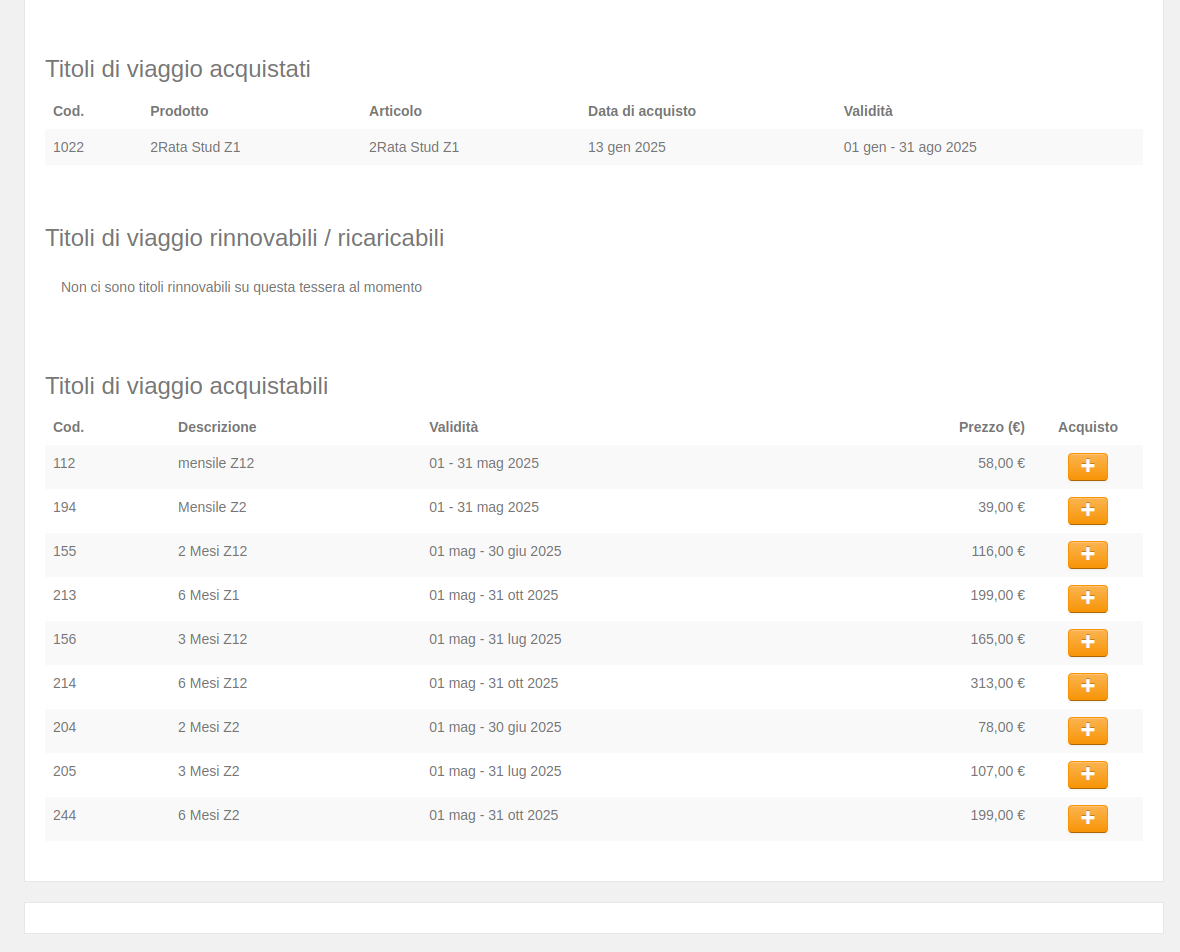Click the Prezzo (€) column header

pos(991,427)
